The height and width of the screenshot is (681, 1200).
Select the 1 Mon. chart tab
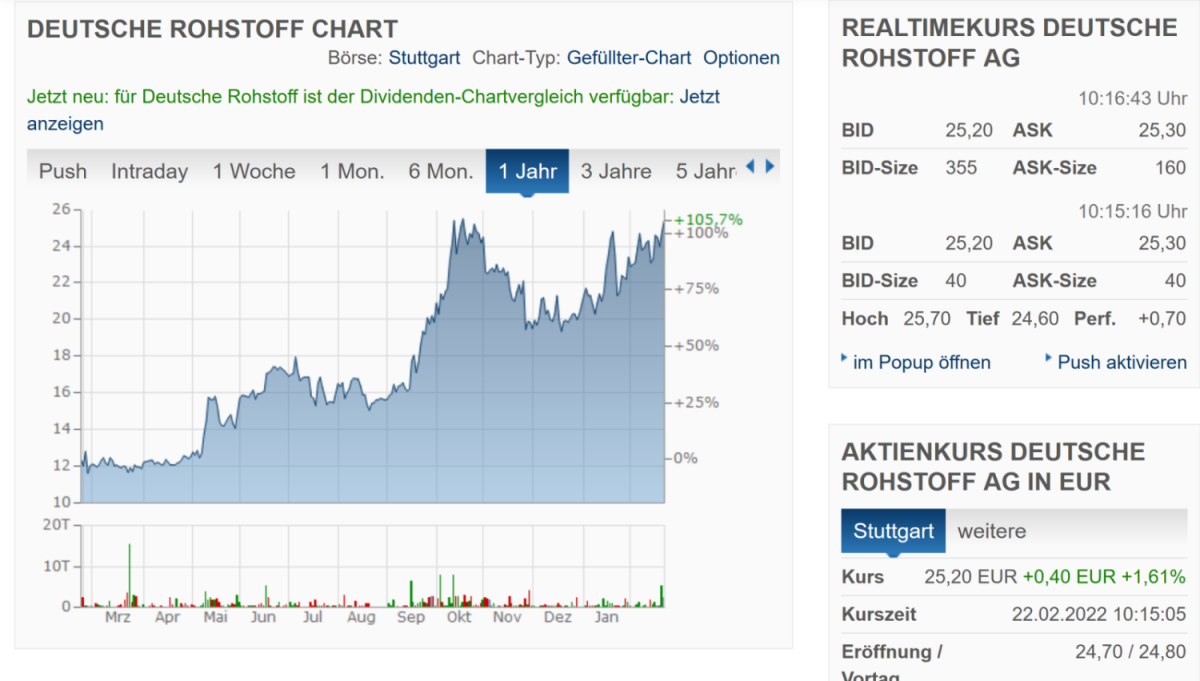point(352,171)
